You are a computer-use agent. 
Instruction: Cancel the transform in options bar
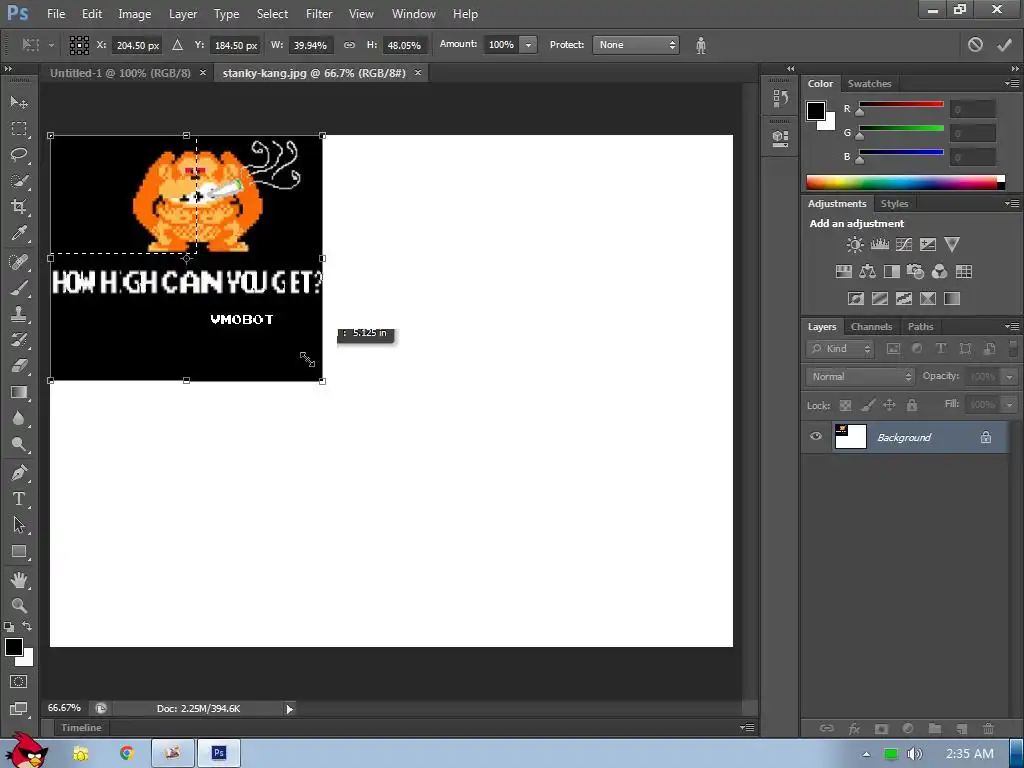tap(975, 45)
